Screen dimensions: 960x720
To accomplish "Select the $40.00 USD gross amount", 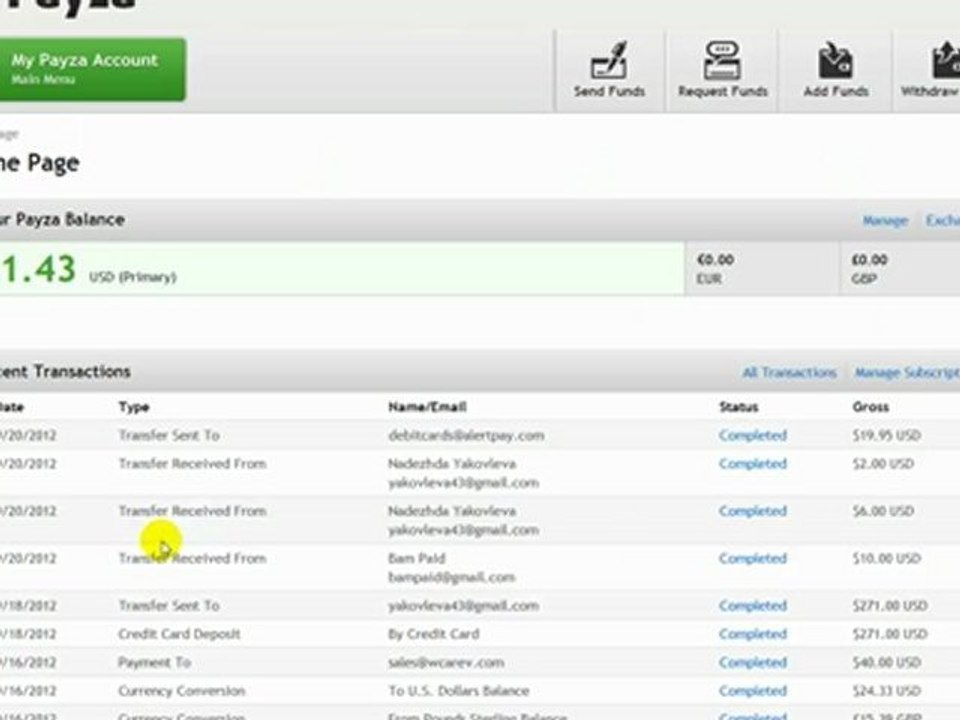I will point(887,662).
